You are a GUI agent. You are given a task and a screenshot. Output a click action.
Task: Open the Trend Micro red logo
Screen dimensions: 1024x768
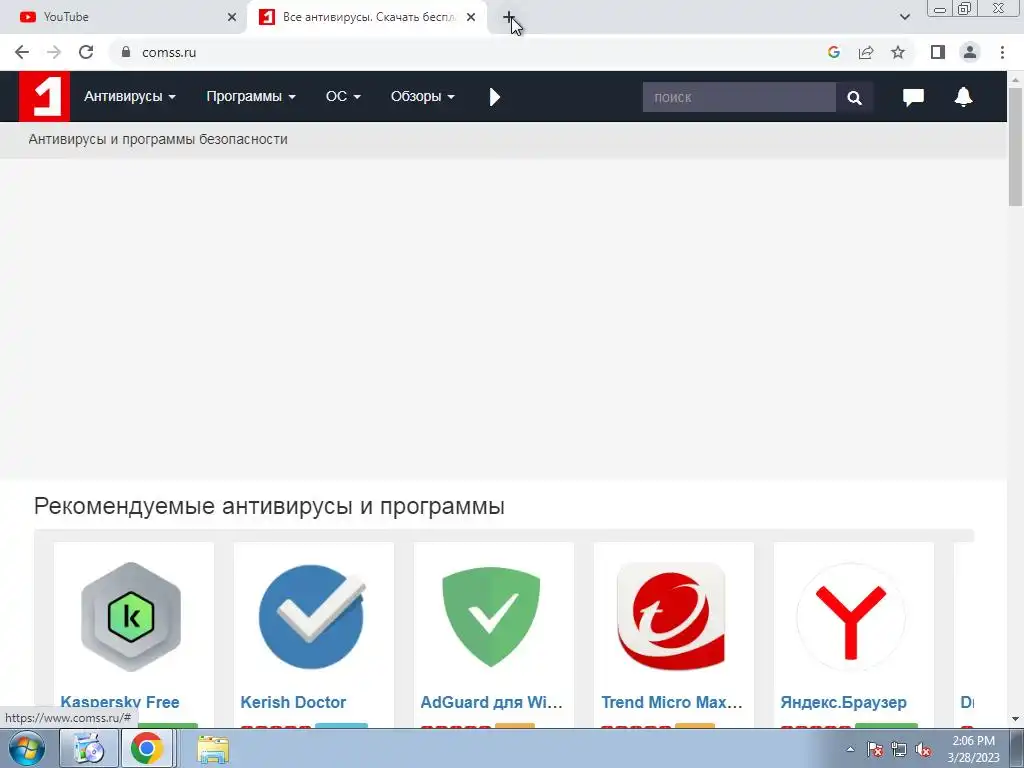coord(671,616)
